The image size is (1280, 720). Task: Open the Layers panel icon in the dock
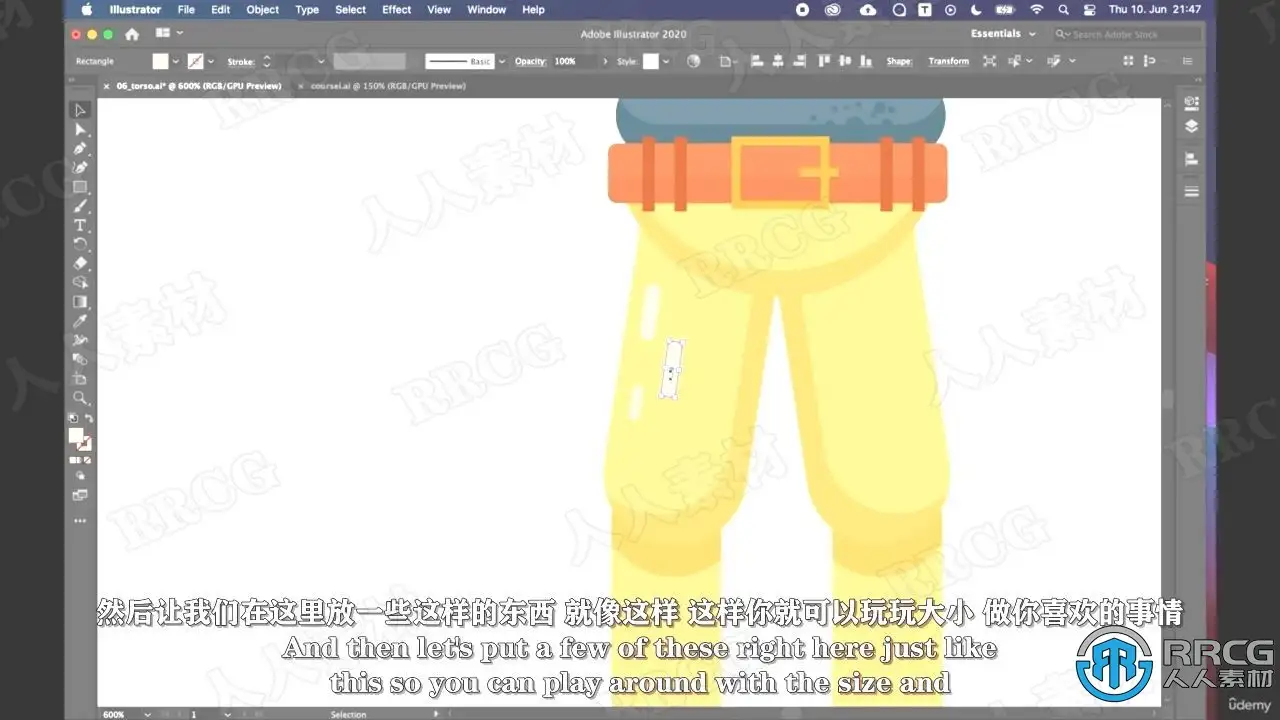[1191, 127]
